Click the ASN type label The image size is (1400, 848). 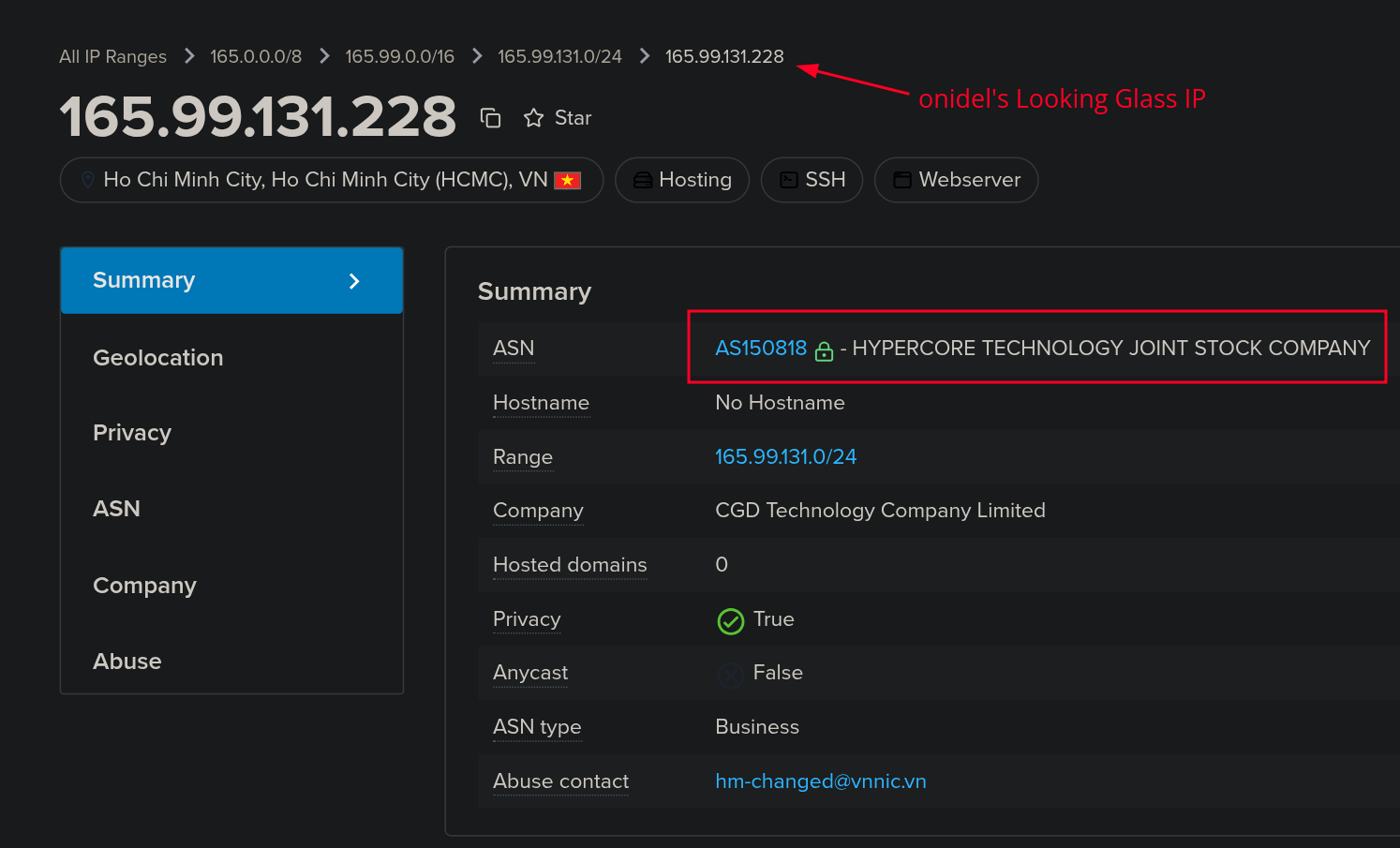537,727
